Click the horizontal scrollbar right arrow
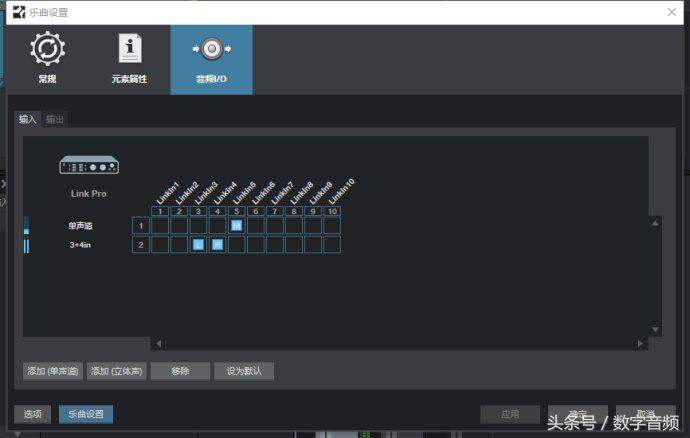Viewport: 690px width, 438px height. tap(640, 343)
